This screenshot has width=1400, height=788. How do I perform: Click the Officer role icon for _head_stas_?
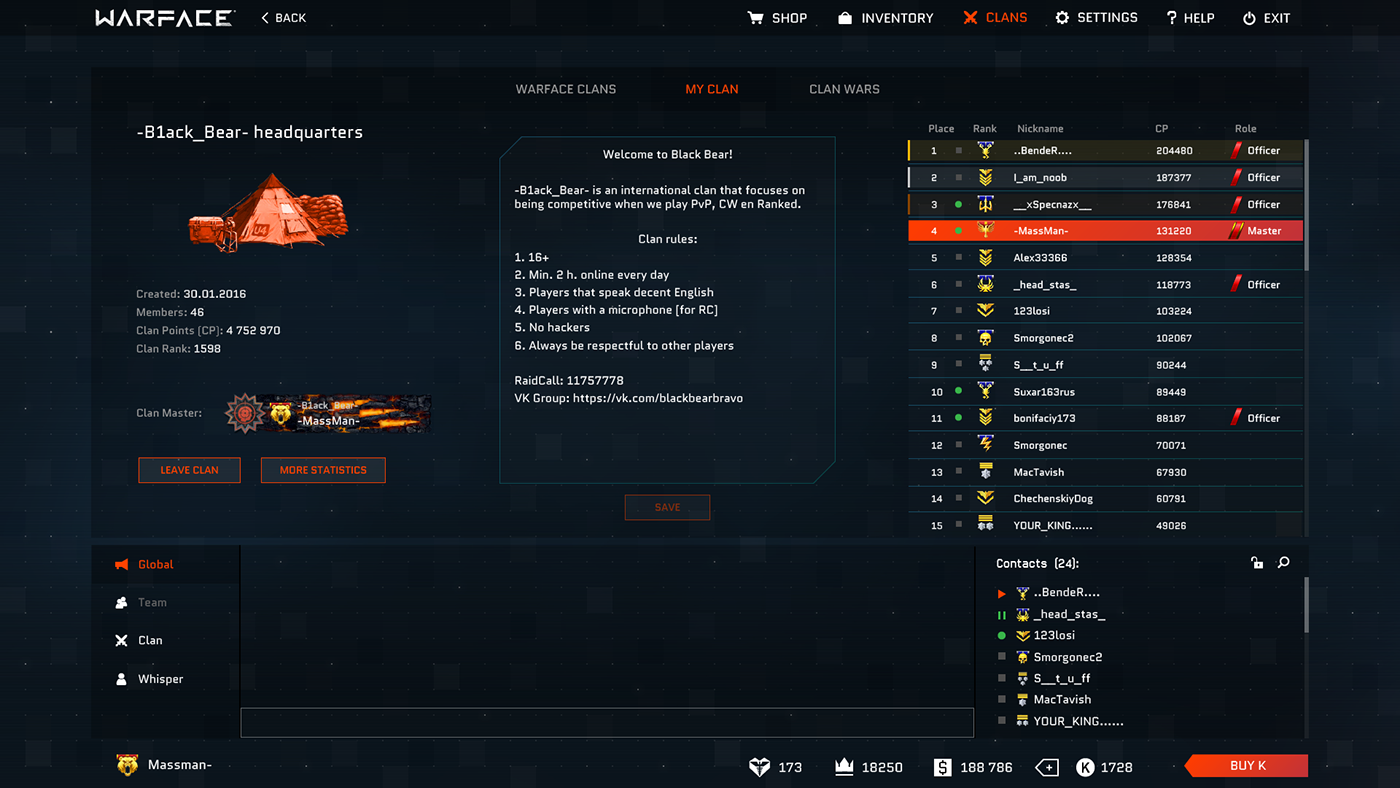point(1236,285)
